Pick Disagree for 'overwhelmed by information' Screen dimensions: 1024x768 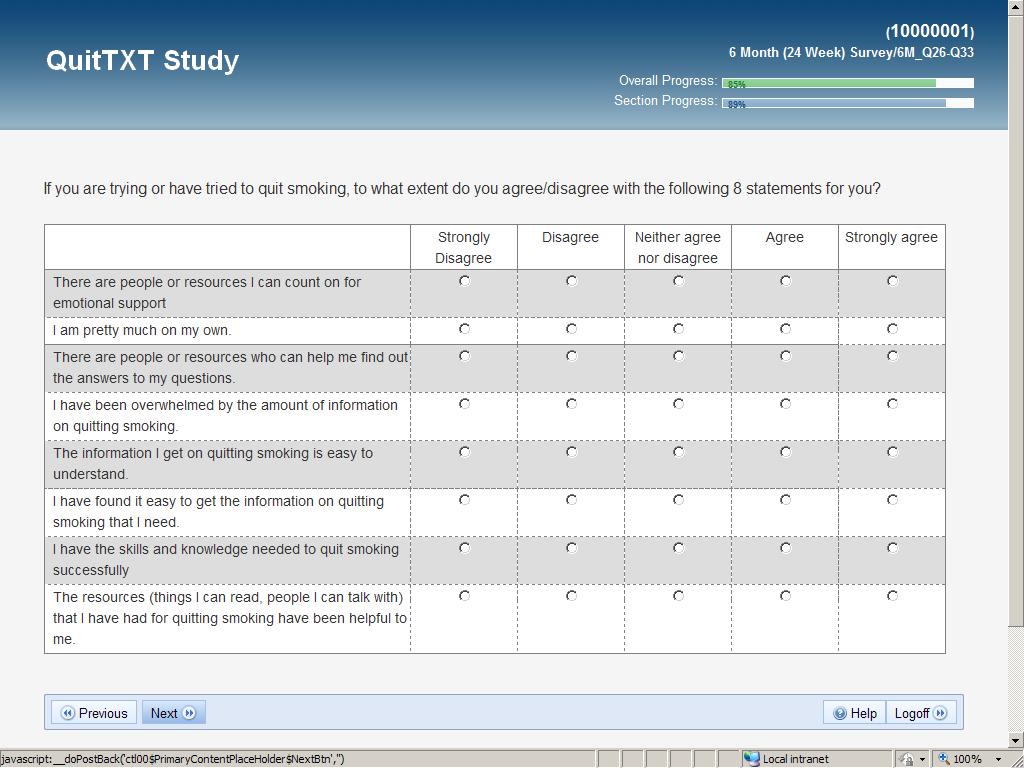pos(571,404)
